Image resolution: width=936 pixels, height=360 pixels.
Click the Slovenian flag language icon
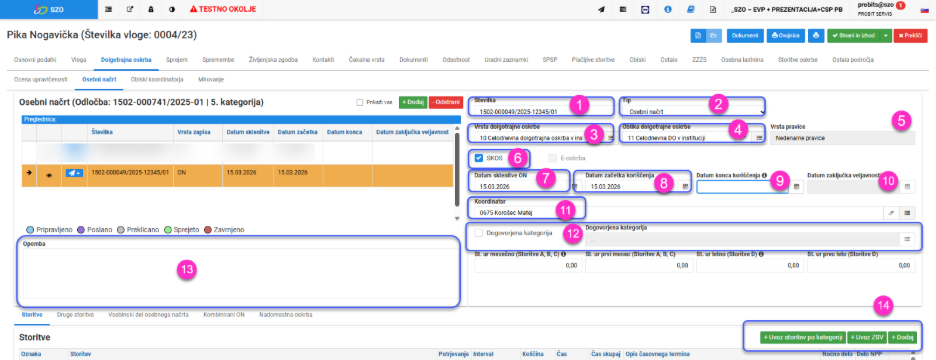pos(925,10)
